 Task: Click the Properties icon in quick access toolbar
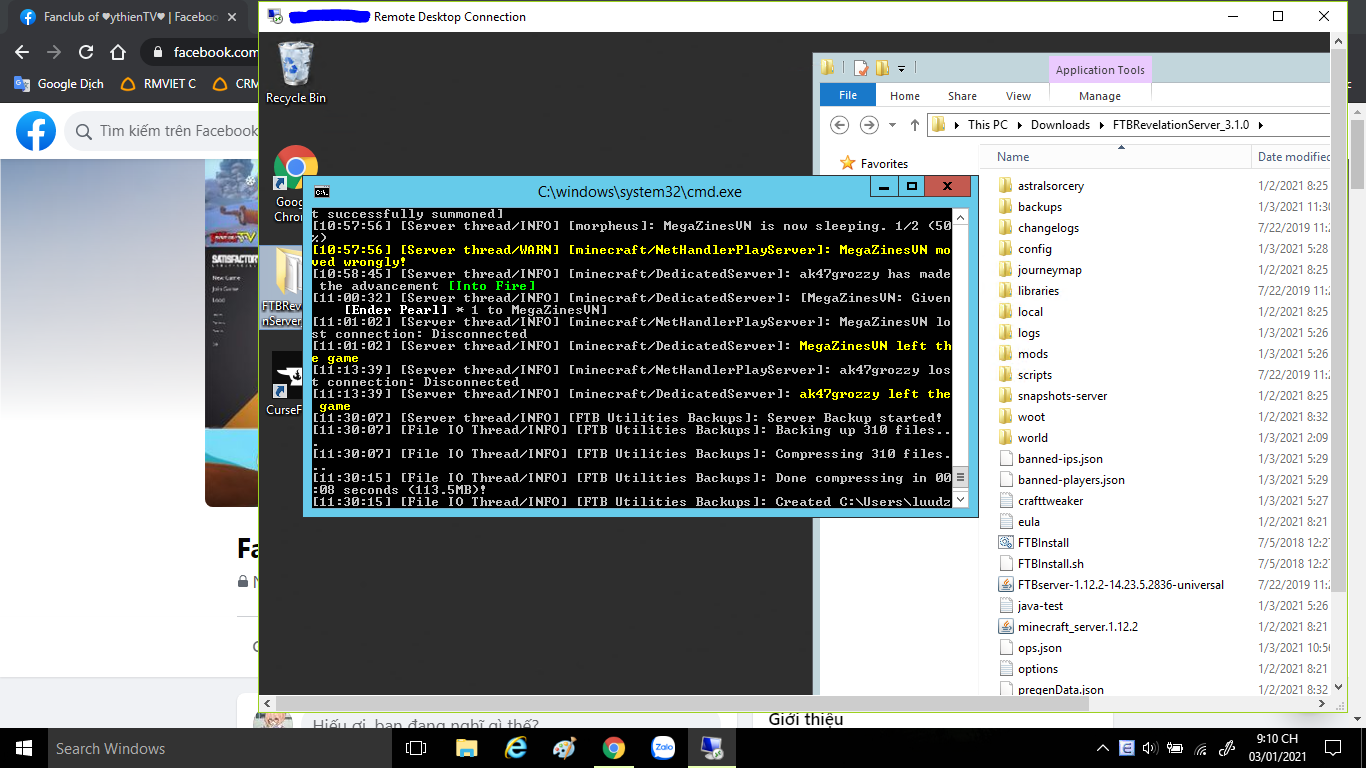[x=860, y=68]
